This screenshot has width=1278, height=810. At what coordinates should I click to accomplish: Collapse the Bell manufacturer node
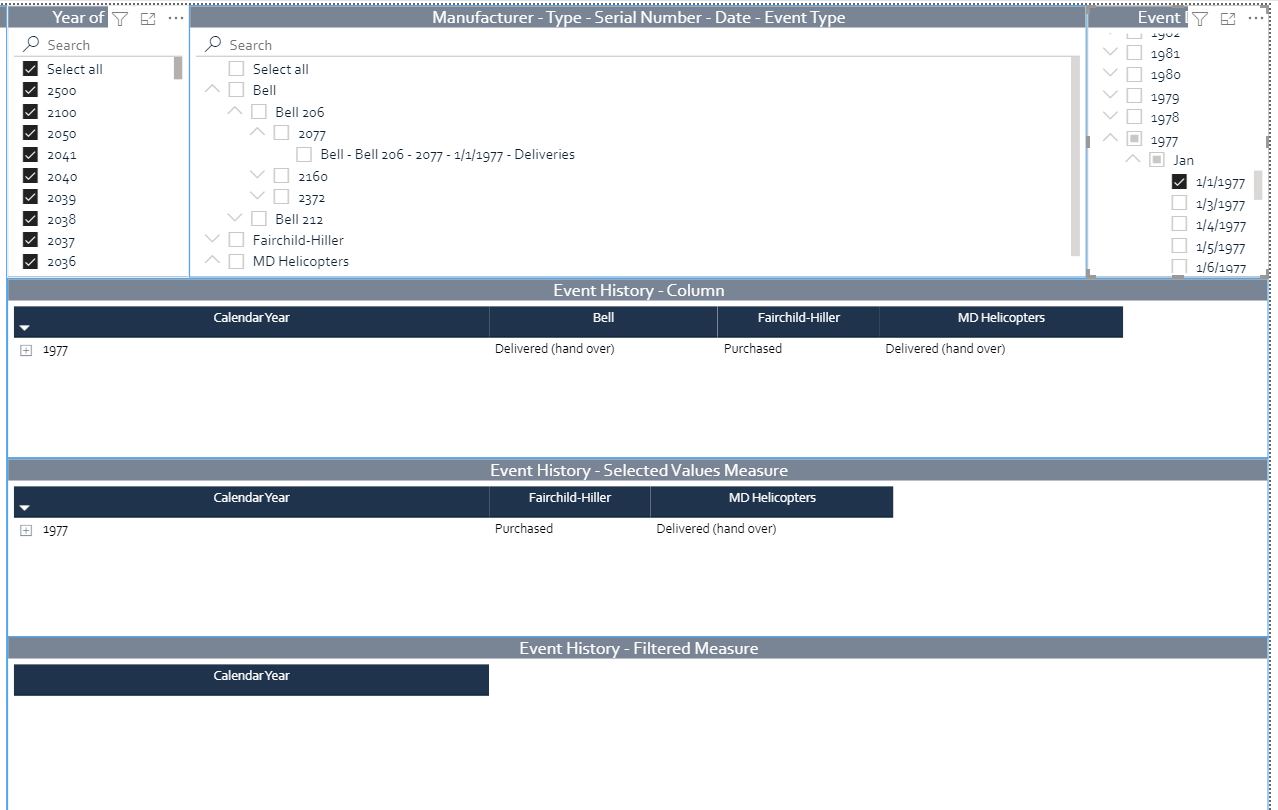pos(212,90)
